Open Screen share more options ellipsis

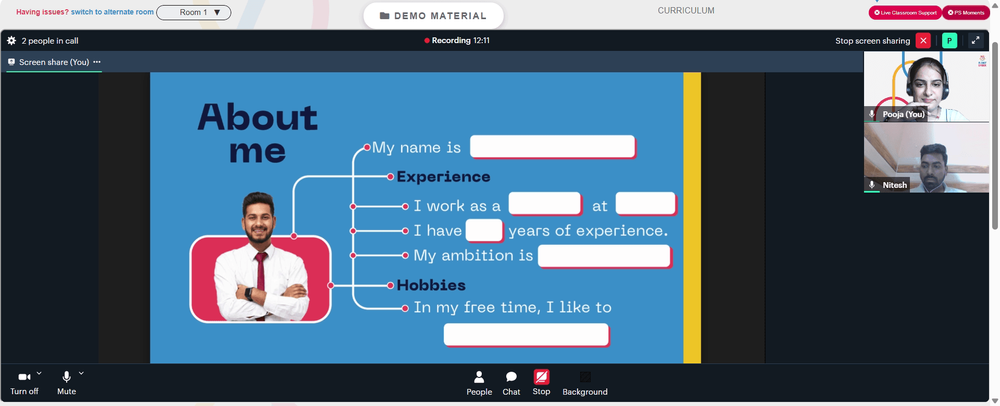tap(97, 62)
